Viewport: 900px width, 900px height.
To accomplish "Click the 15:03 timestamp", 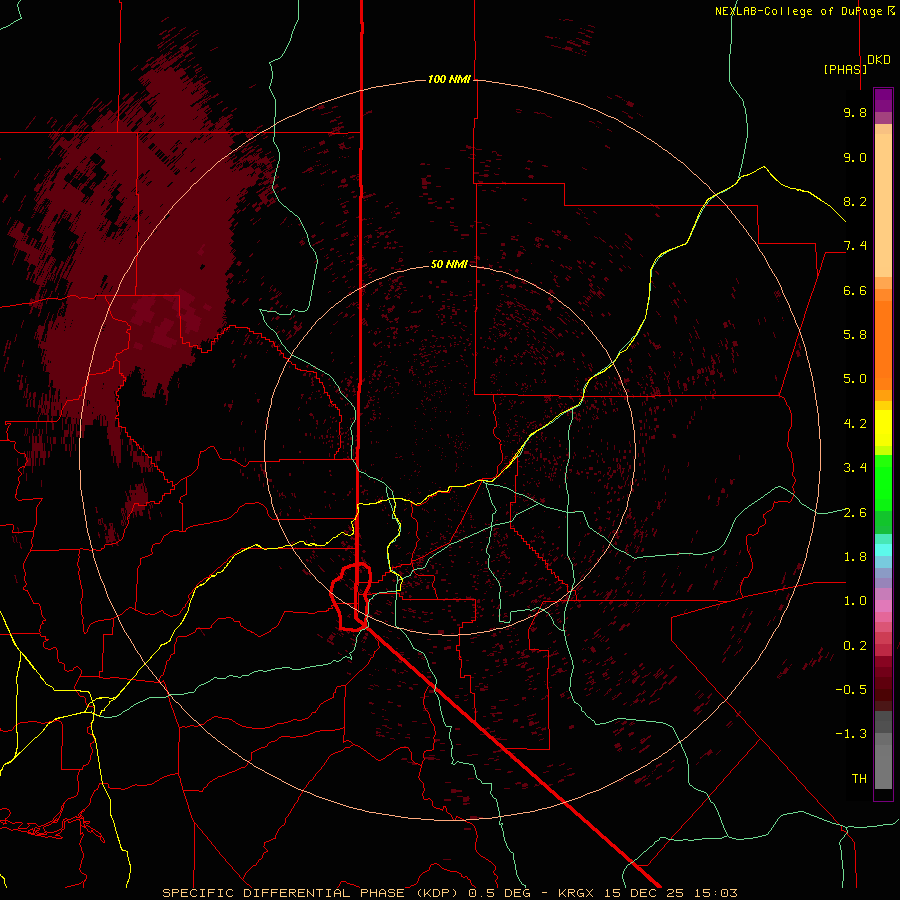I will click(716, 893).
